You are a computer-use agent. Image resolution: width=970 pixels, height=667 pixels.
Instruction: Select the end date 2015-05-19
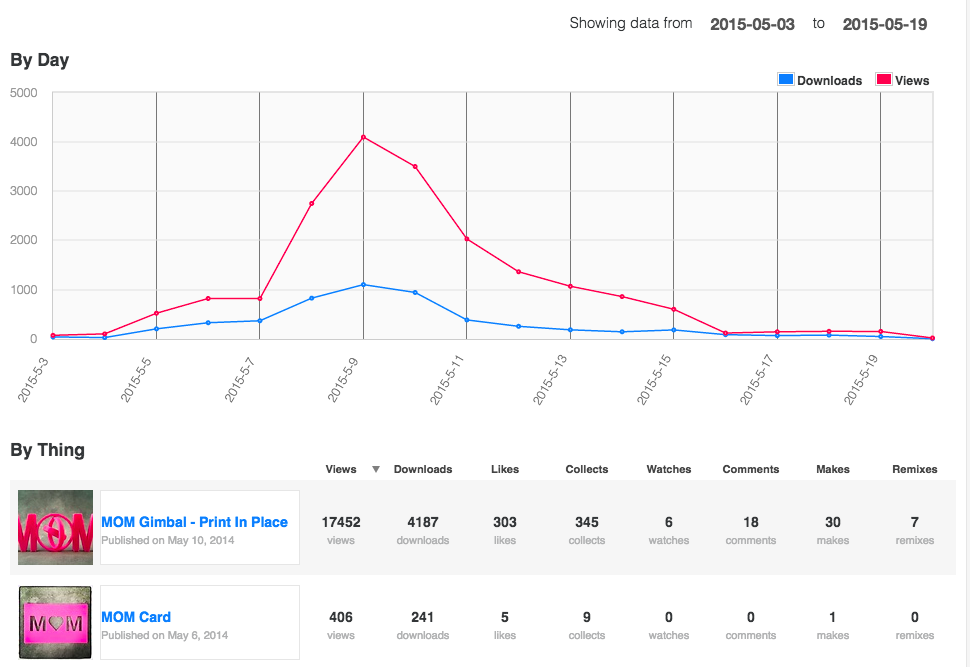point(884,24)
